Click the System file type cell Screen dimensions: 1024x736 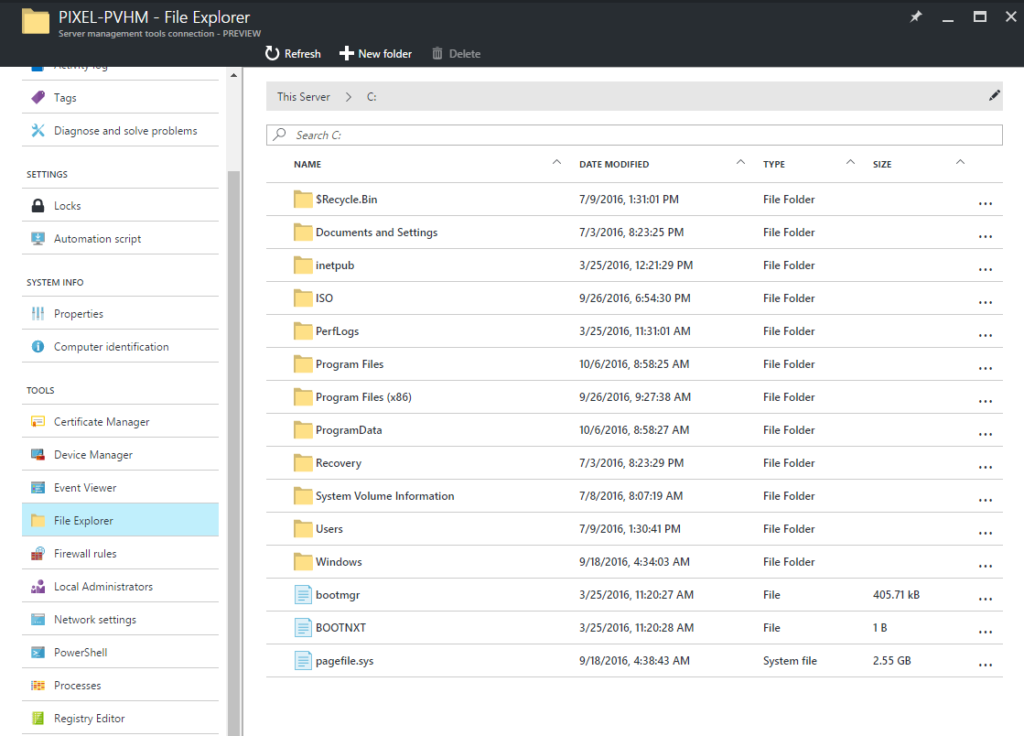coord(790,661)
